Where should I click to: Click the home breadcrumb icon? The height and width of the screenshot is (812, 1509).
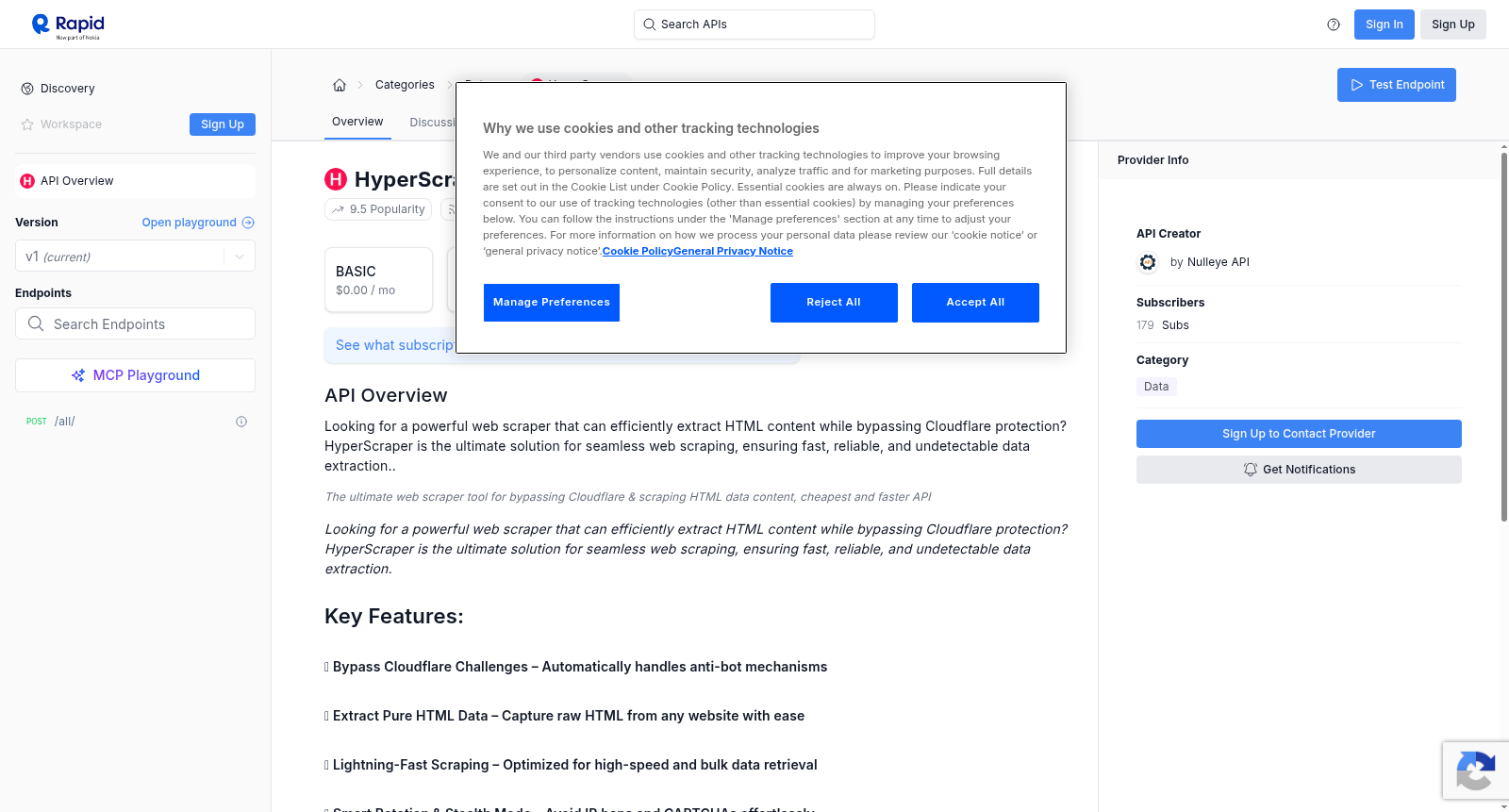[340, 85]
